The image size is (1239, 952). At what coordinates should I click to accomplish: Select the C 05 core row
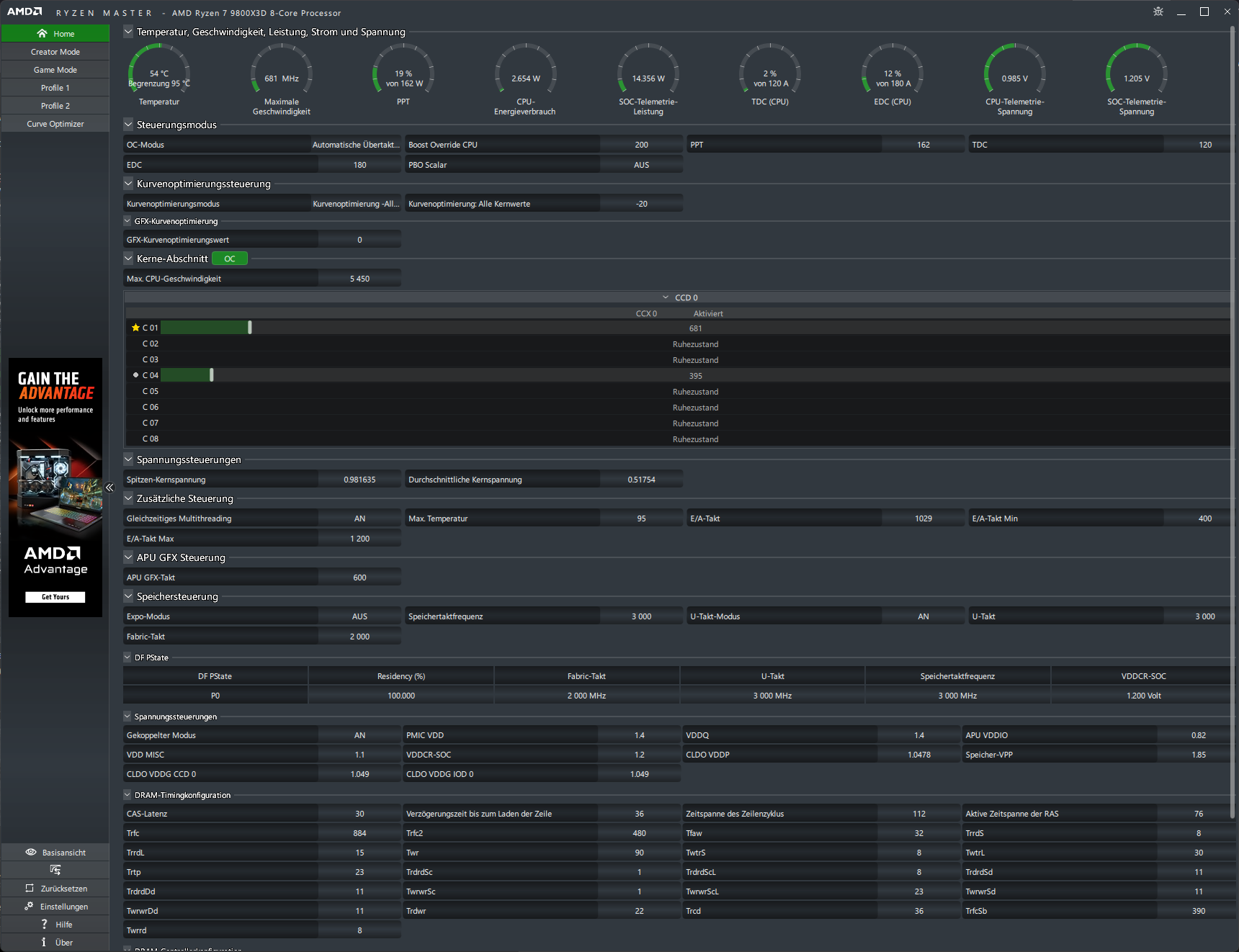point(678,392)
